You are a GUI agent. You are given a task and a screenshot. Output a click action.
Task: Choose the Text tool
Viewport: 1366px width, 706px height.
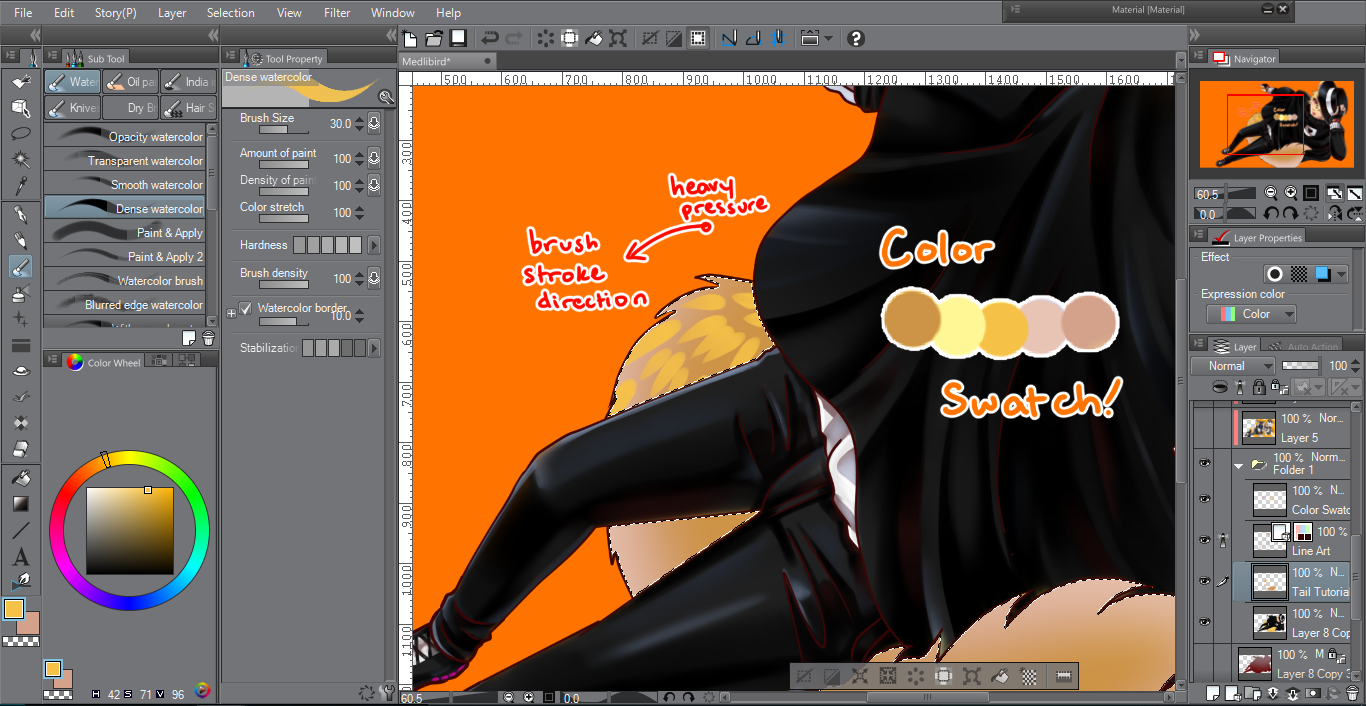coord(20,557)
